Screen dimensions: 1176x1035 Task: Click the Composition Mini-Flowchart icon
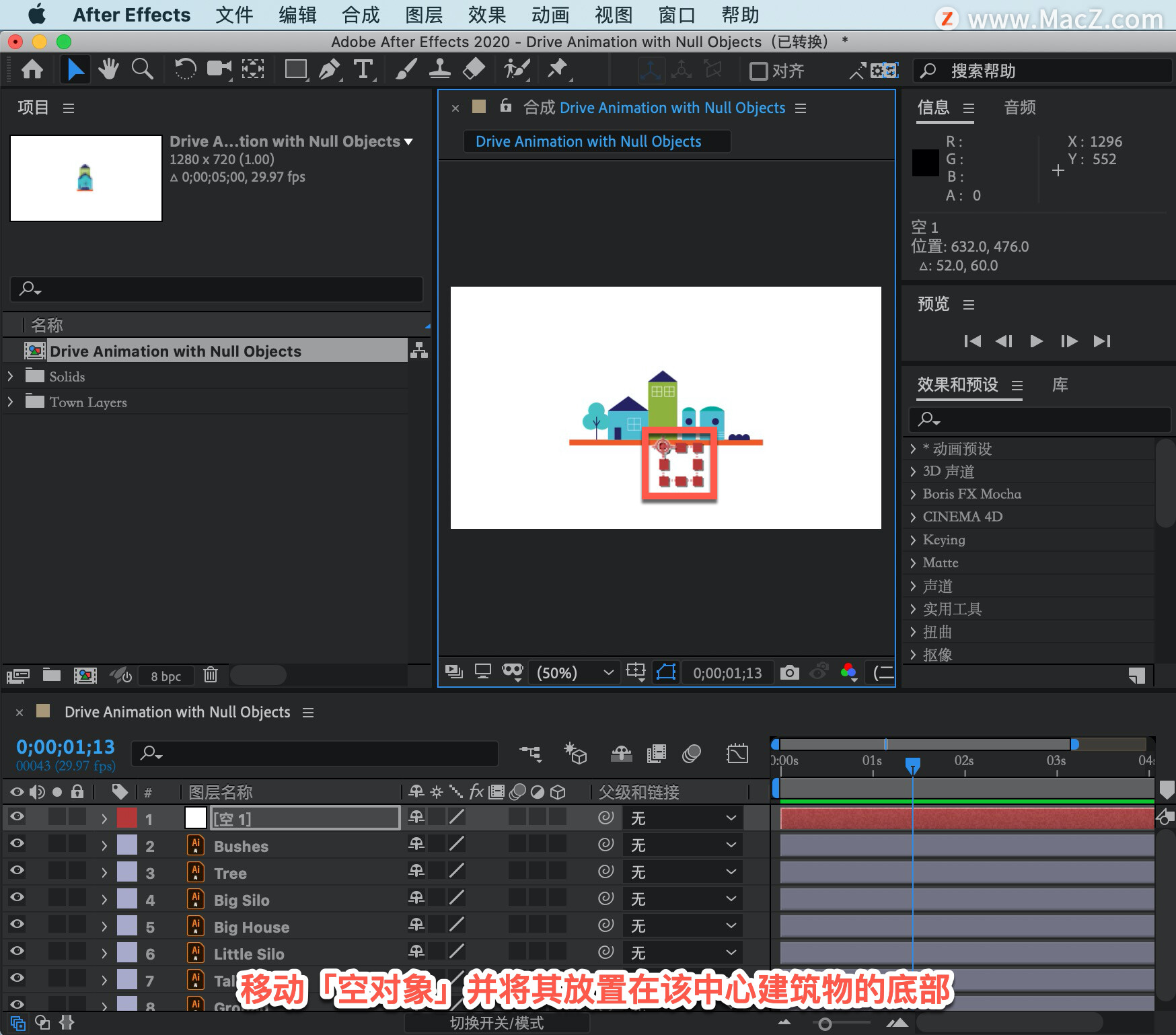pyautogui.click(x=531, y=754)
